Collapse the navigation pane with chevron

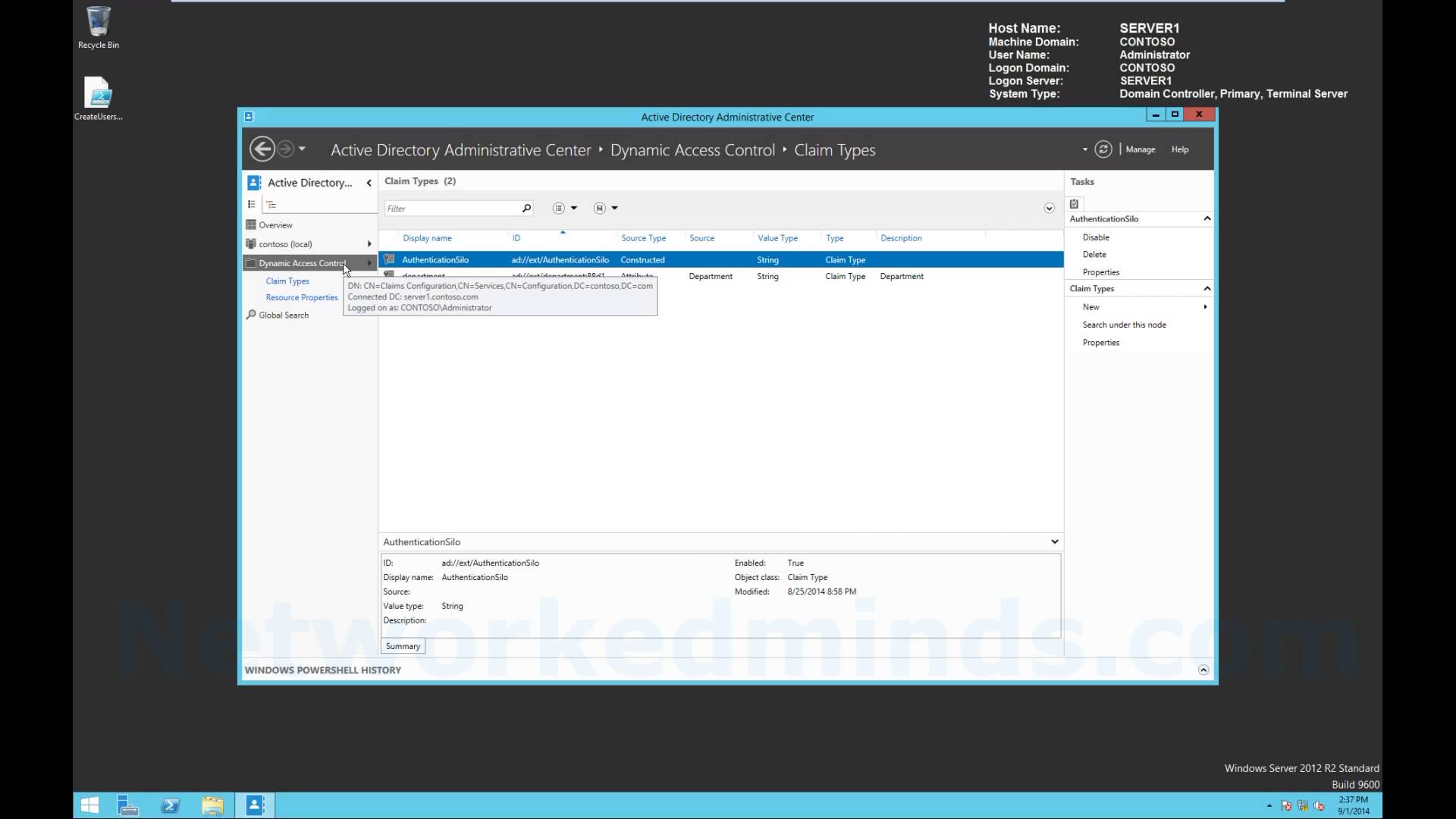369,183
